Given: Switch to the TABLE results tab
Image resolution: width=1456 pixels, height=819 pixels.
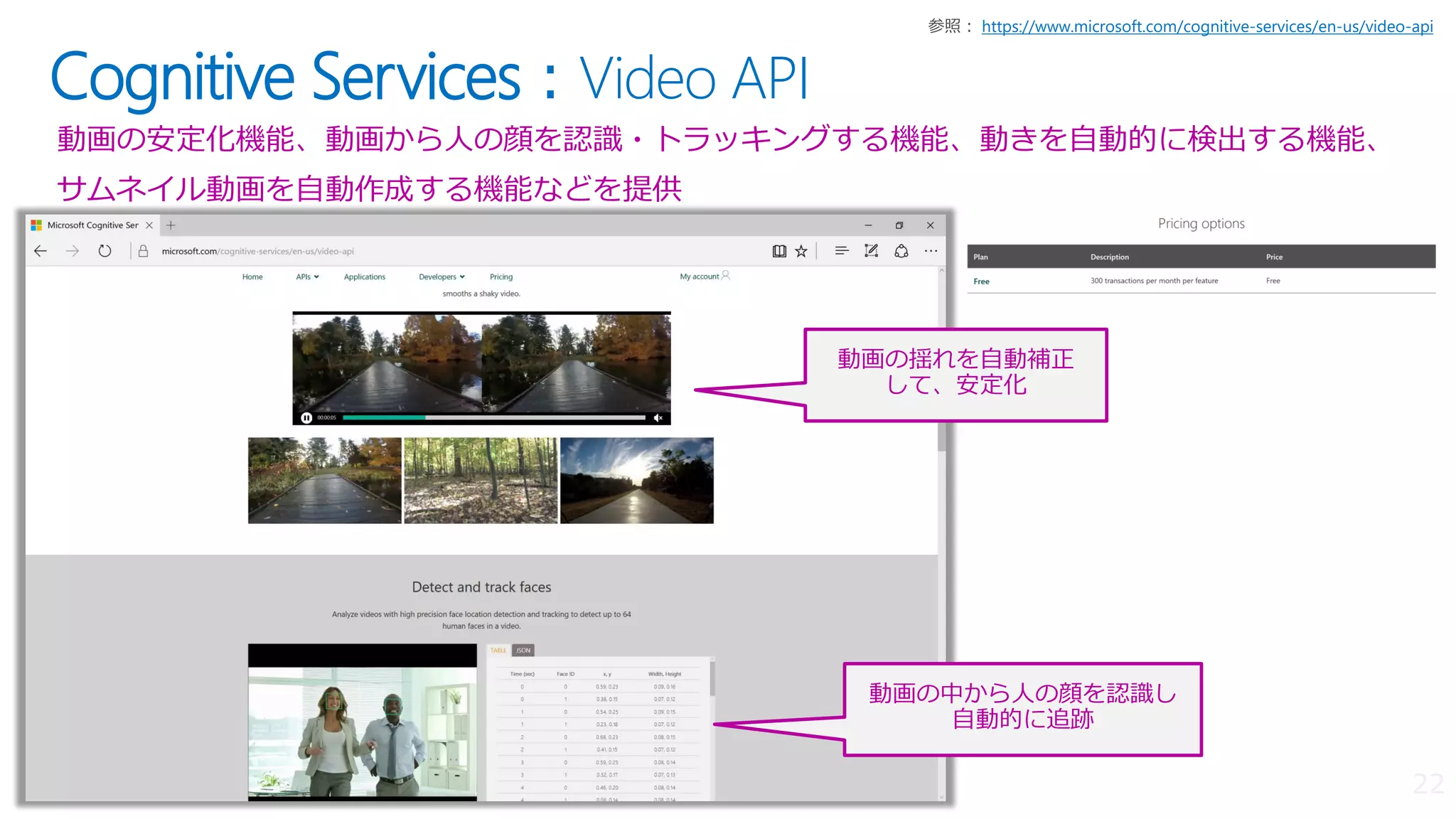Looking at the screenshot, I should 498,651.
